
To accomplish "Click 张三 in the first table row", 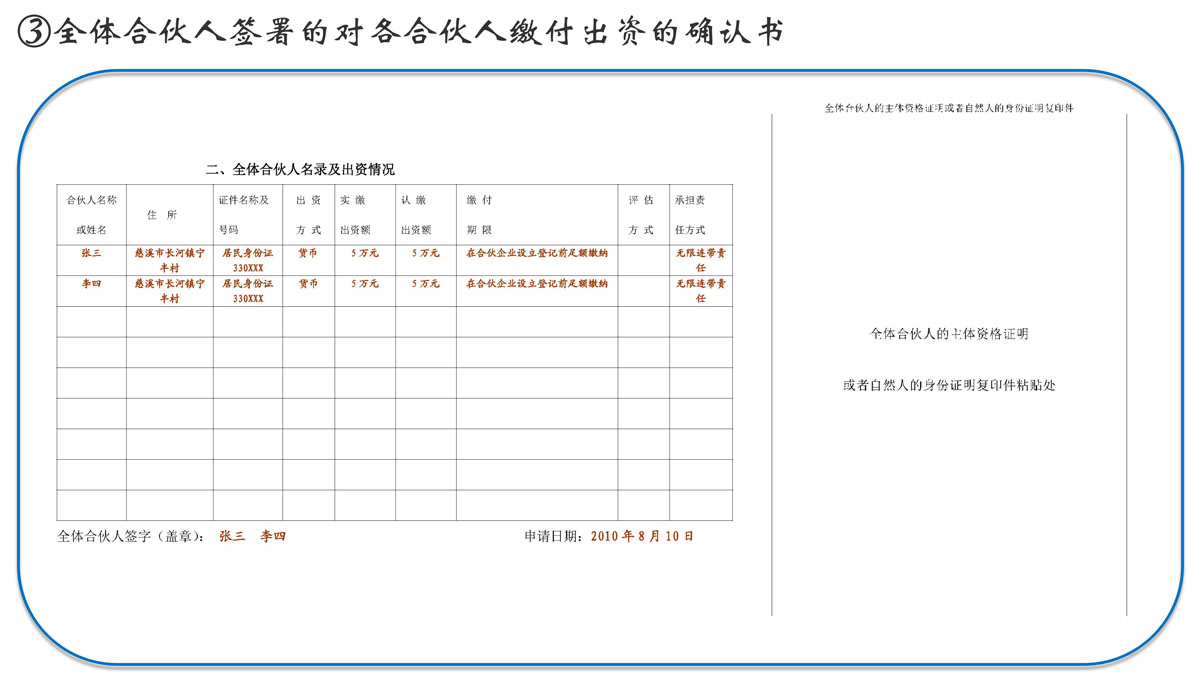I will [x=91, y=253].
